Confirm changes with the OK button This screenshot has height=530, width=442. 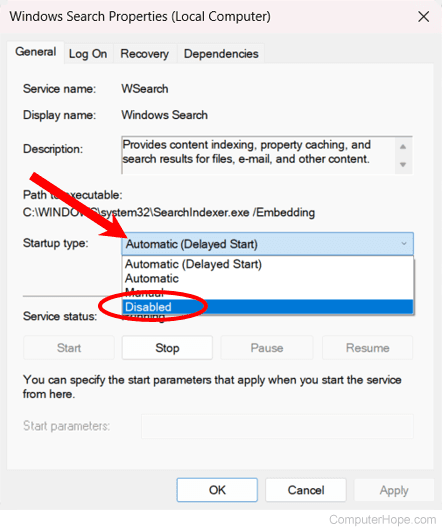point(217,490)
